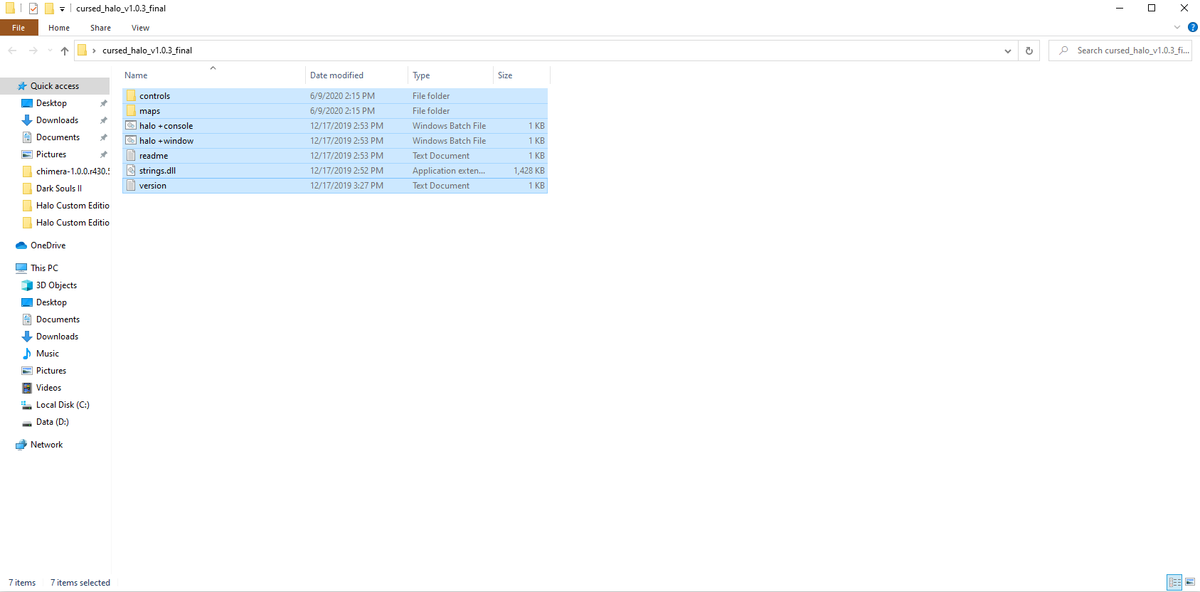Expand the ribbon using the chevron
1200x592 pixels.
tap(1177, 27)
